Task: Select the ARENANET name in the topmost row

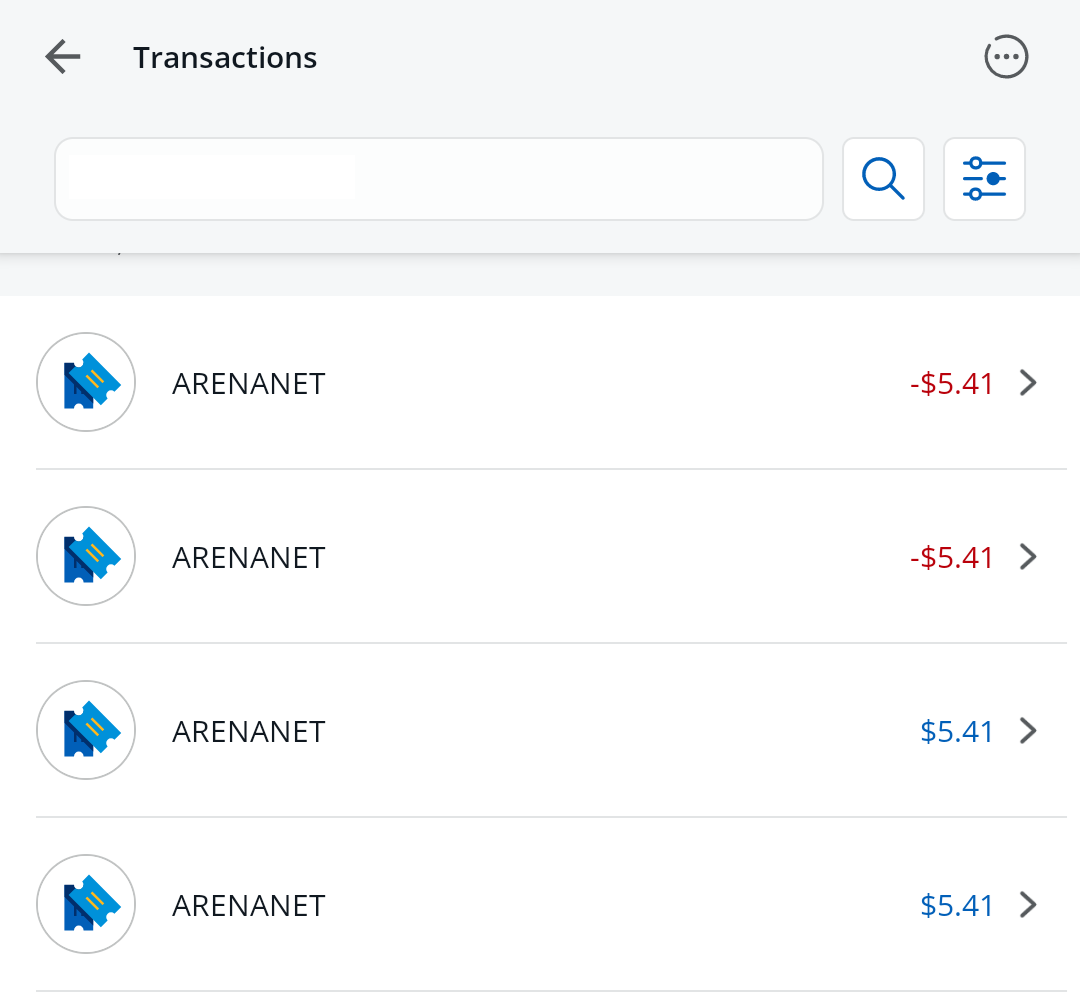Action: click(249, 384)
